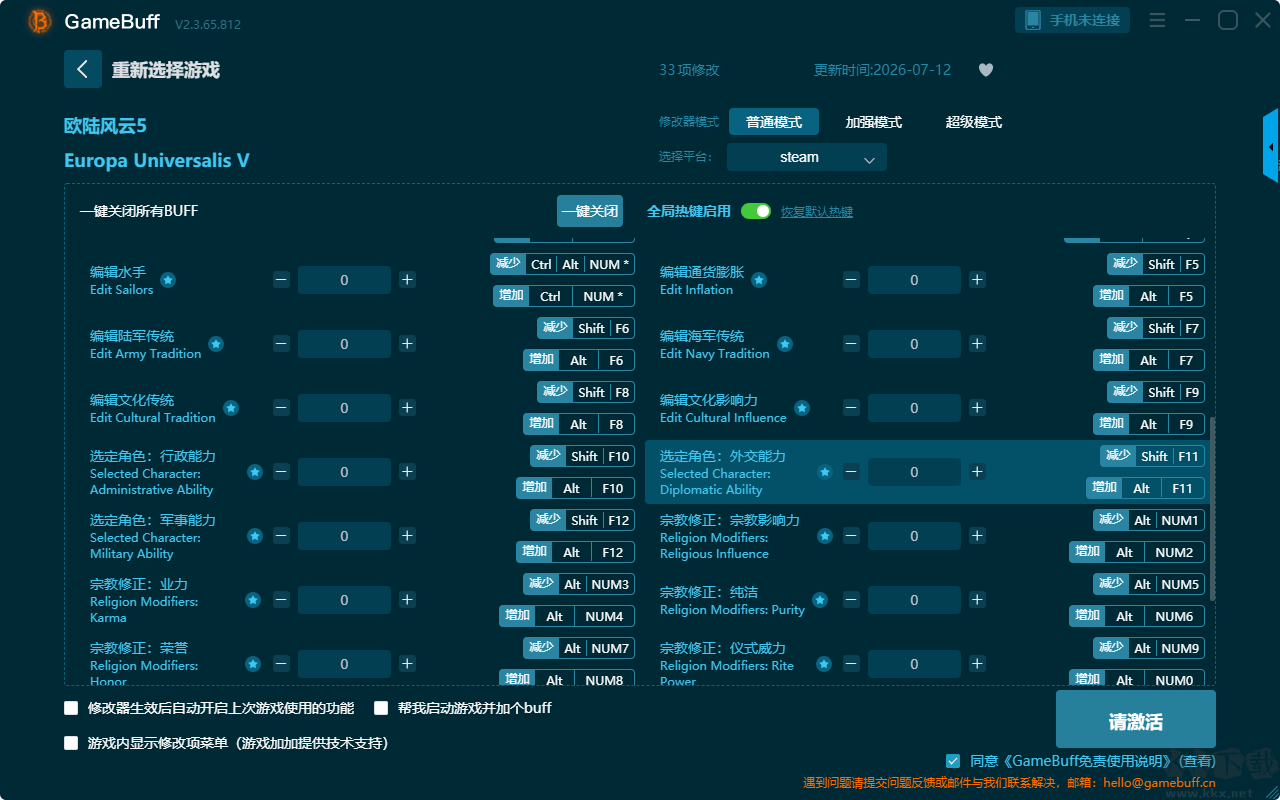Screen dimensions: 1280x800
Task: Star the Edit Army Tradition cheat
Action: (x=215, y=344)
